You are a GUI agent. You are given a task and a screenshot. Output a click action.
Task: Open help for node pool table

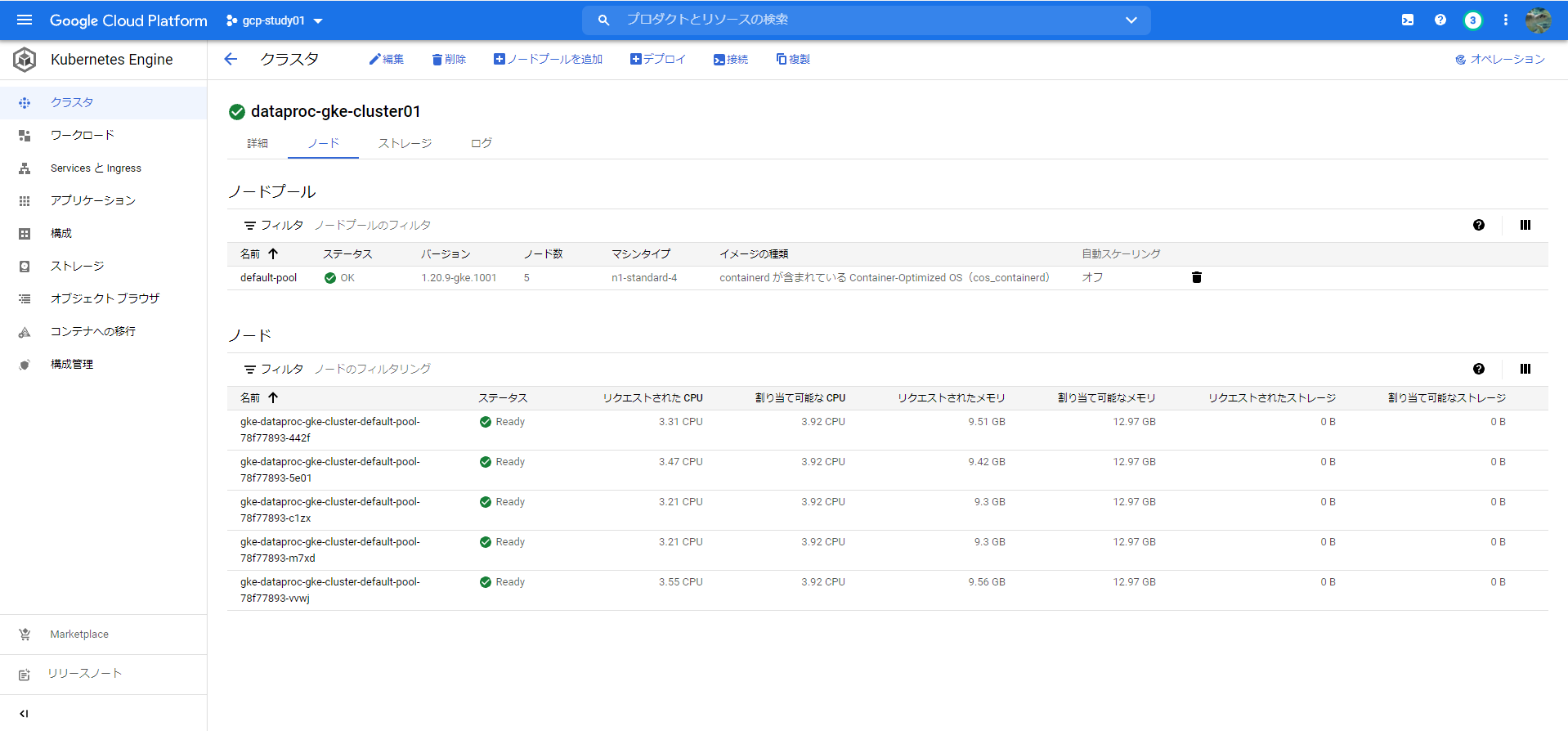(1479, 225)
